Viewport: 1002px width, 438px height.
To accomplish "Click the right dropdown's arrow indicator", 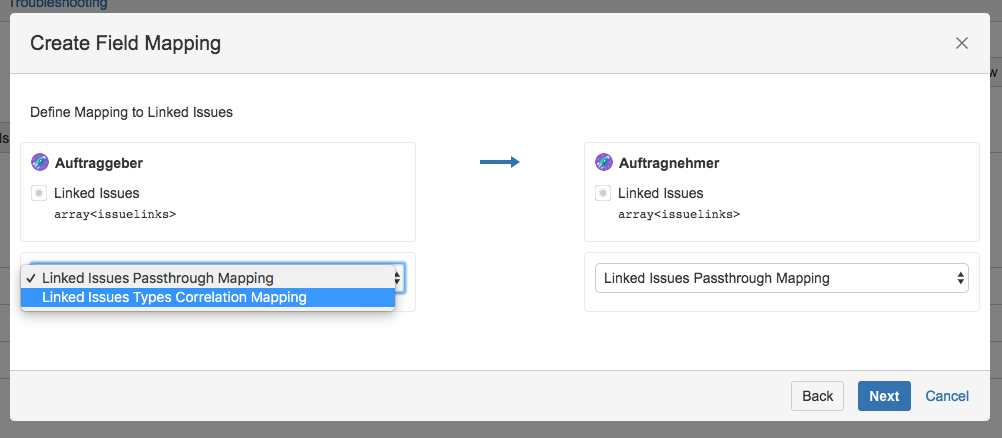I will (961, 278).
